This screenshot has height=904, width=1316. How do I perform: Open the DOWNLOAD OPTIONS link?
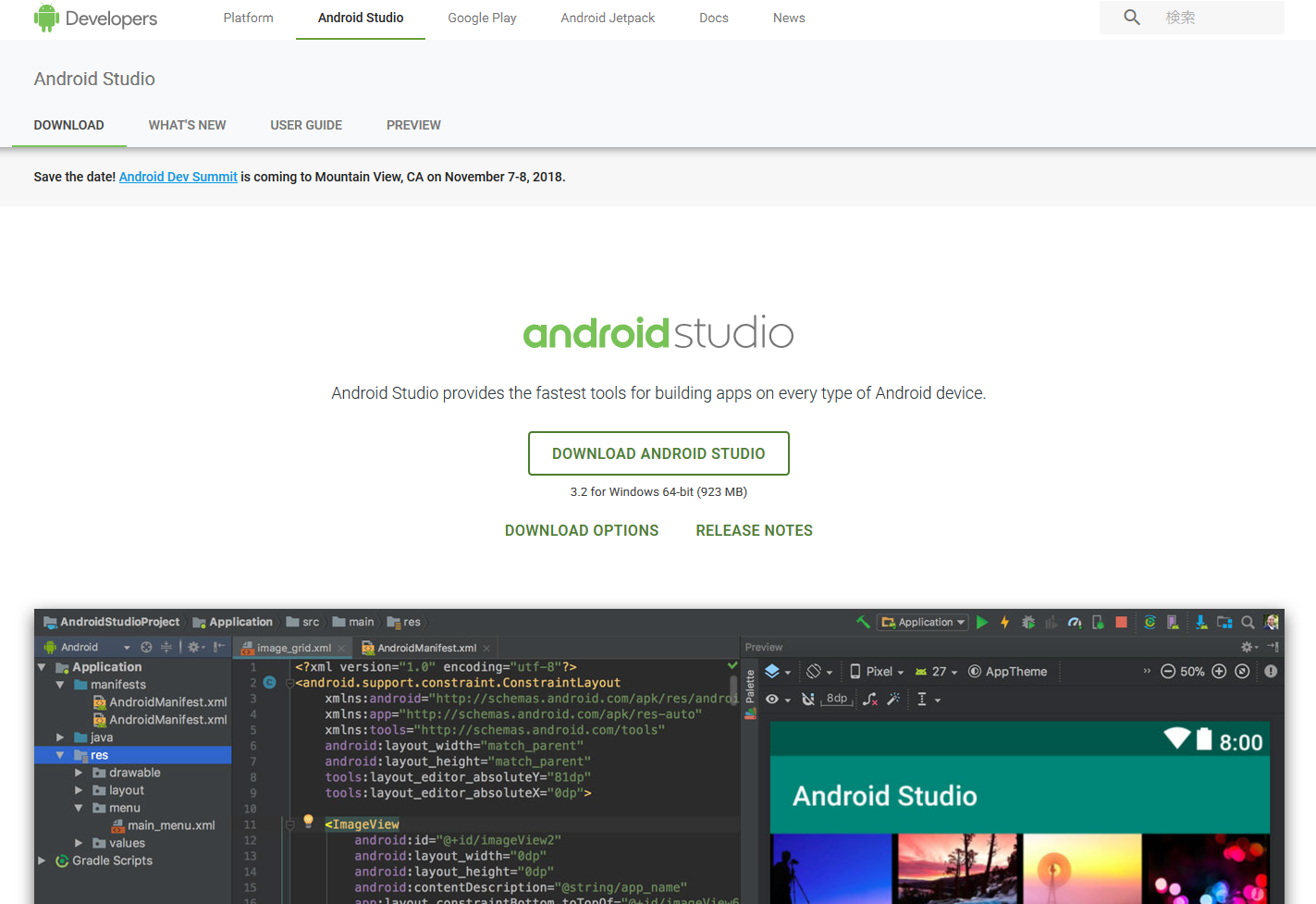(582, 530)
